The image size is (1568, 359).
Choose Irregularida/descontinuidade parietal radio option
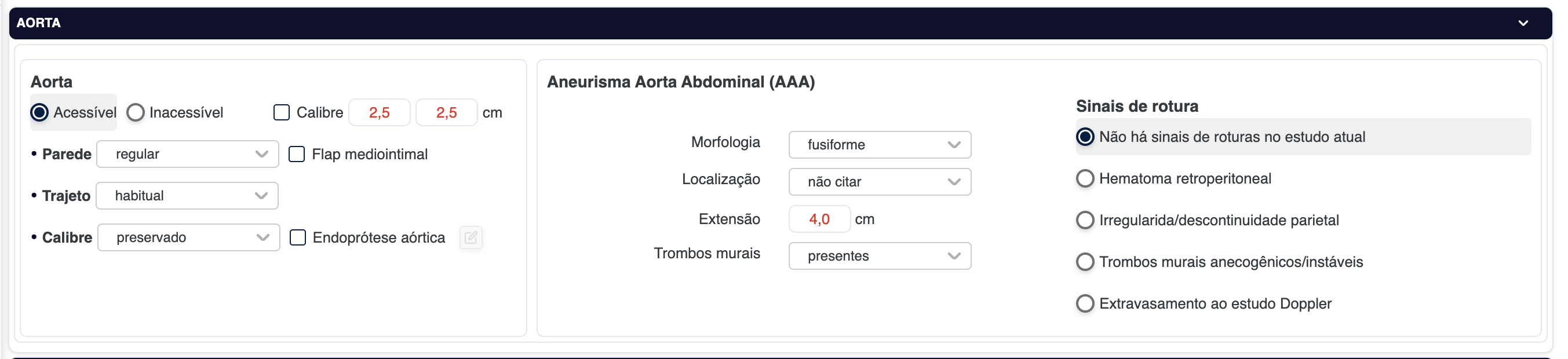click(x=1085, y=220)
